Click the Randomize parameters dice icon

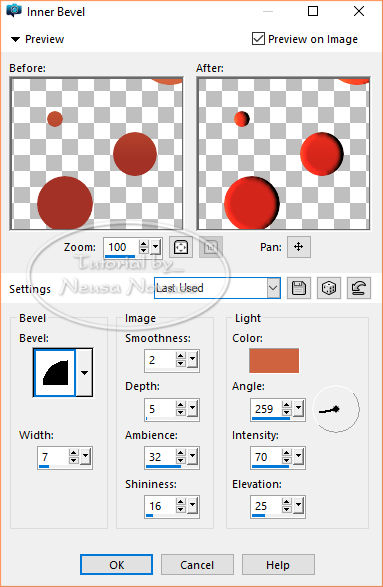[329, 288]
